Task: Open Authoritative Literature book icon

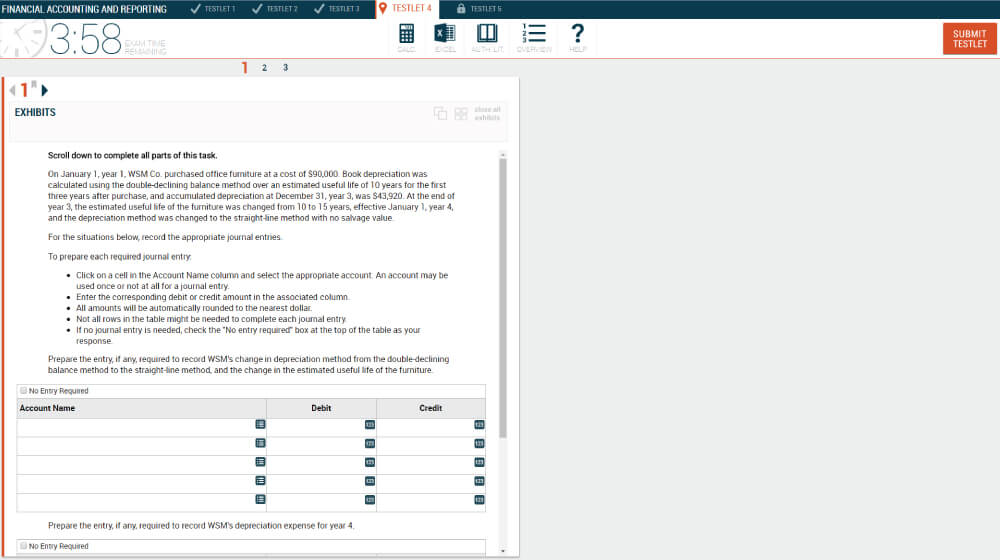Action: tap(487, 36)
